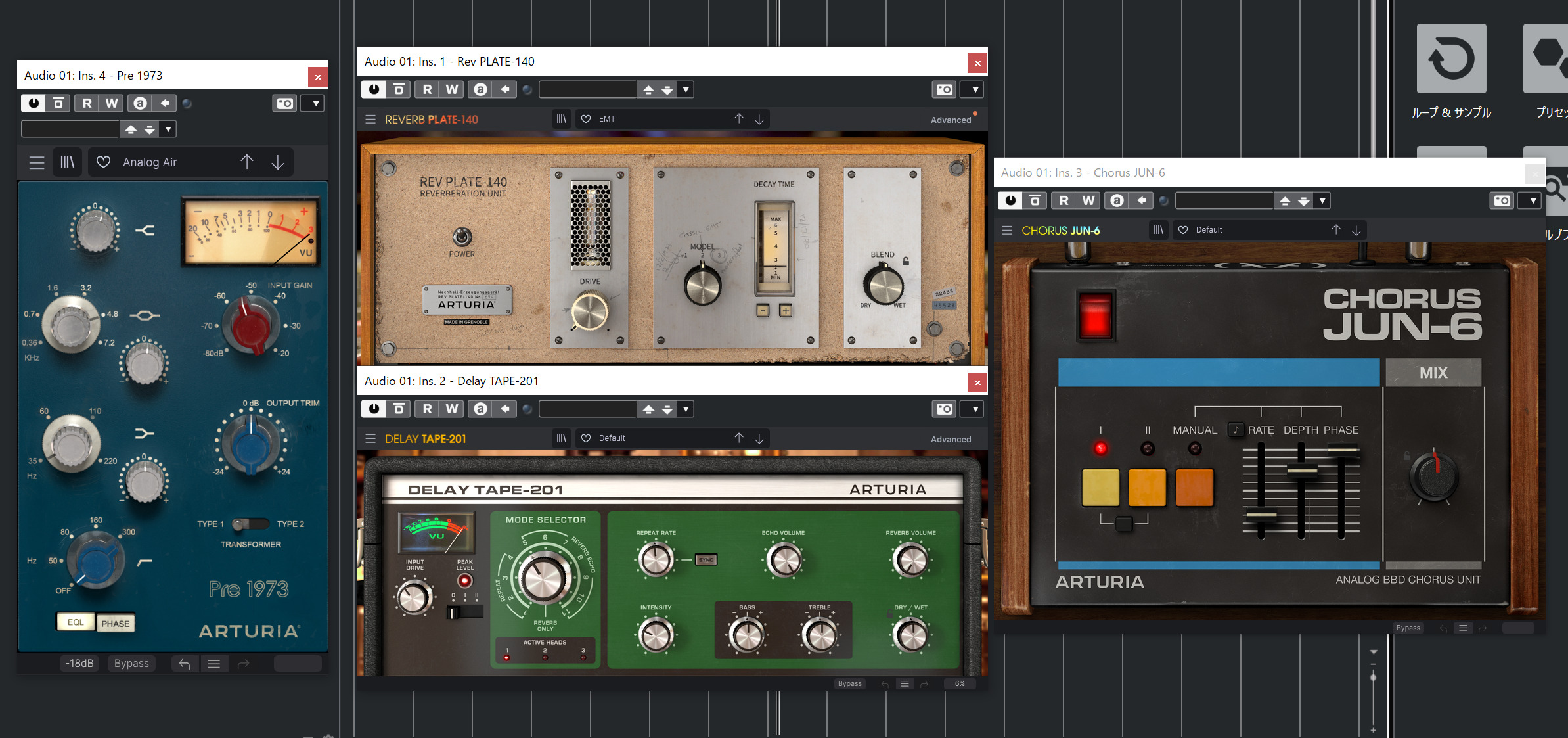Viewport: 1568px width, 738px height.
Task: Click the EQL button on Pre 1973
Action: tap(76, 622)
